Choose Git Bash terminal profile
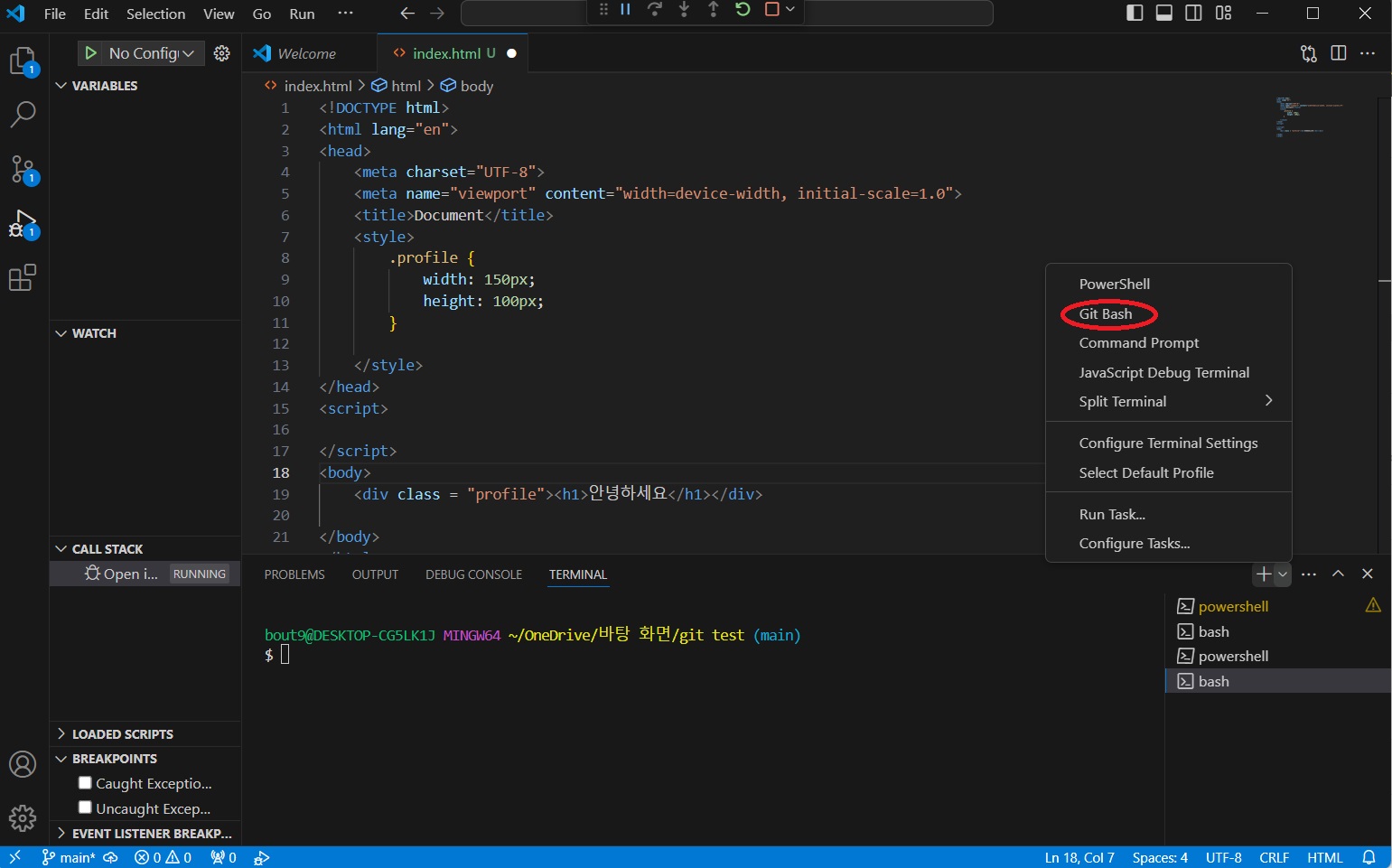This screenshot has width=1392, height=868. click(x=1169, y=313)
